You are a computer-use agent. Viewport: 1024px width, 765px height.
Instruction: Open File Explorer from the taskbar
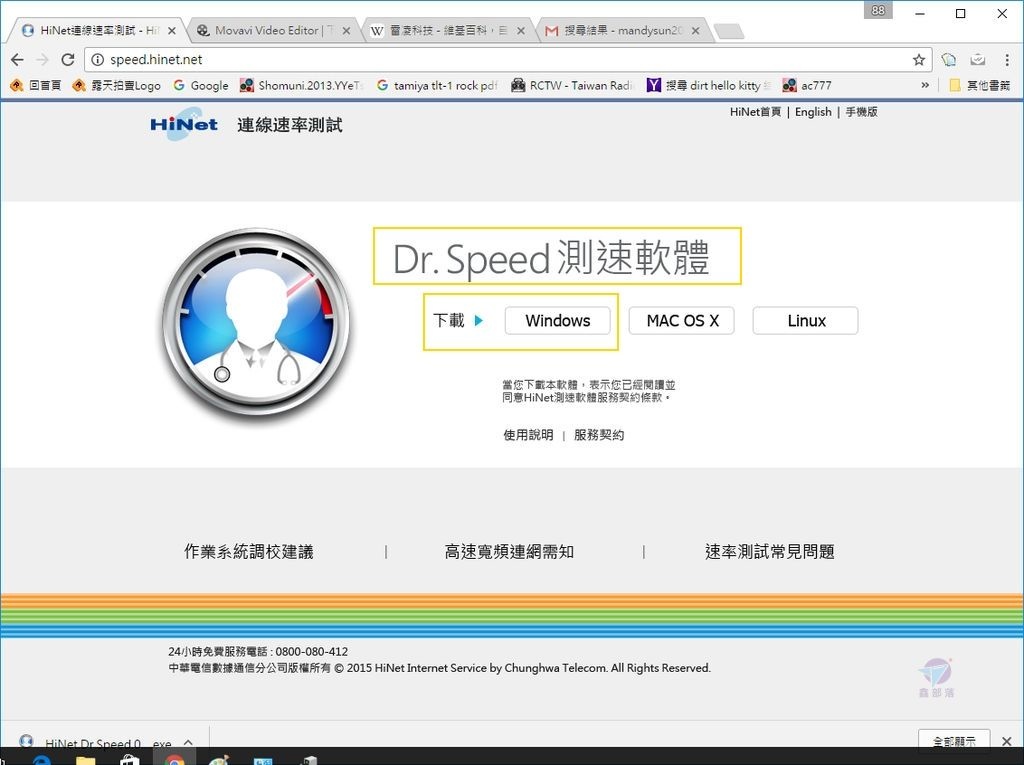click(86, 760)
